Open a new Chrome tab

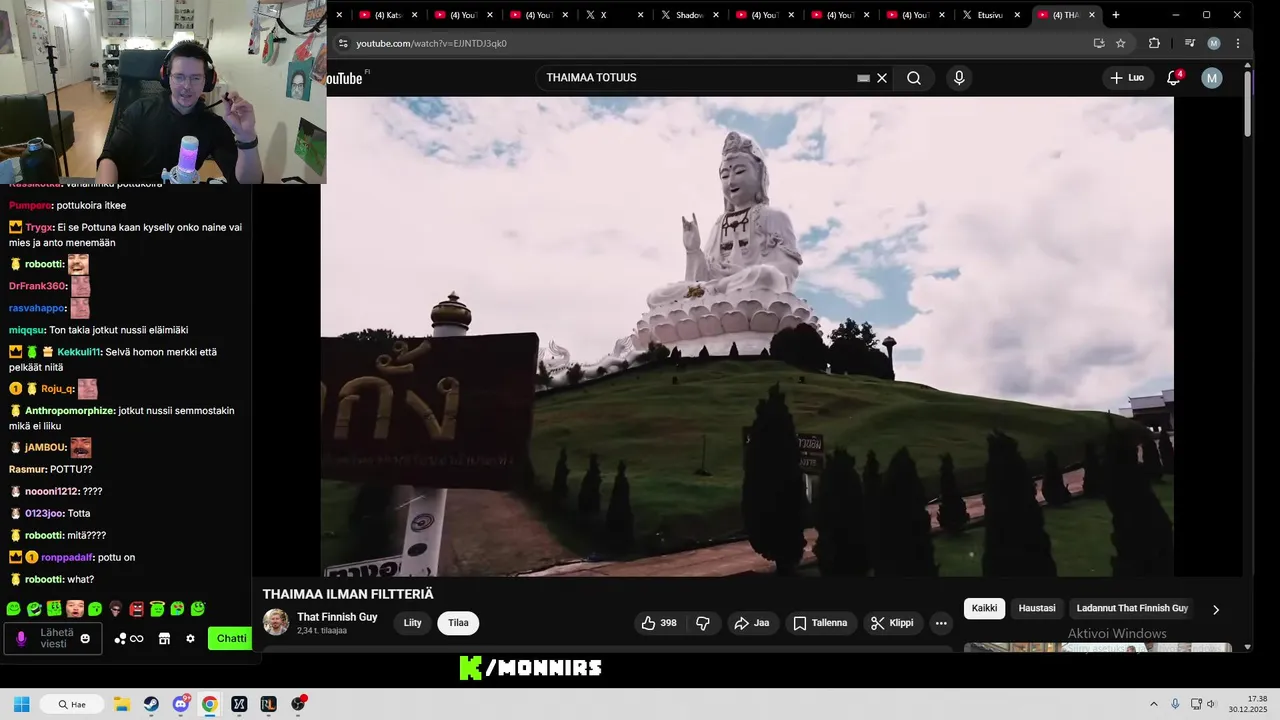(x=1116, y=15)
